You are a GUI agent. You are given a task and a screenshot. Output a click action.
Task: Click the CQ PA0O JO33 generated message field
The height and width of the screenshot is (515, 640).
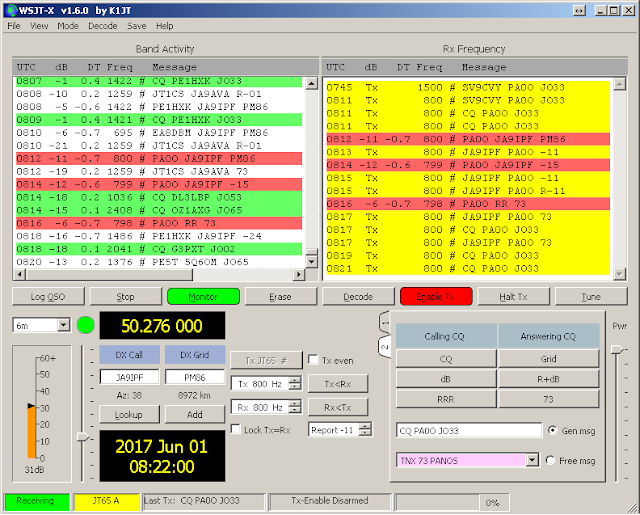coord(469,431)
